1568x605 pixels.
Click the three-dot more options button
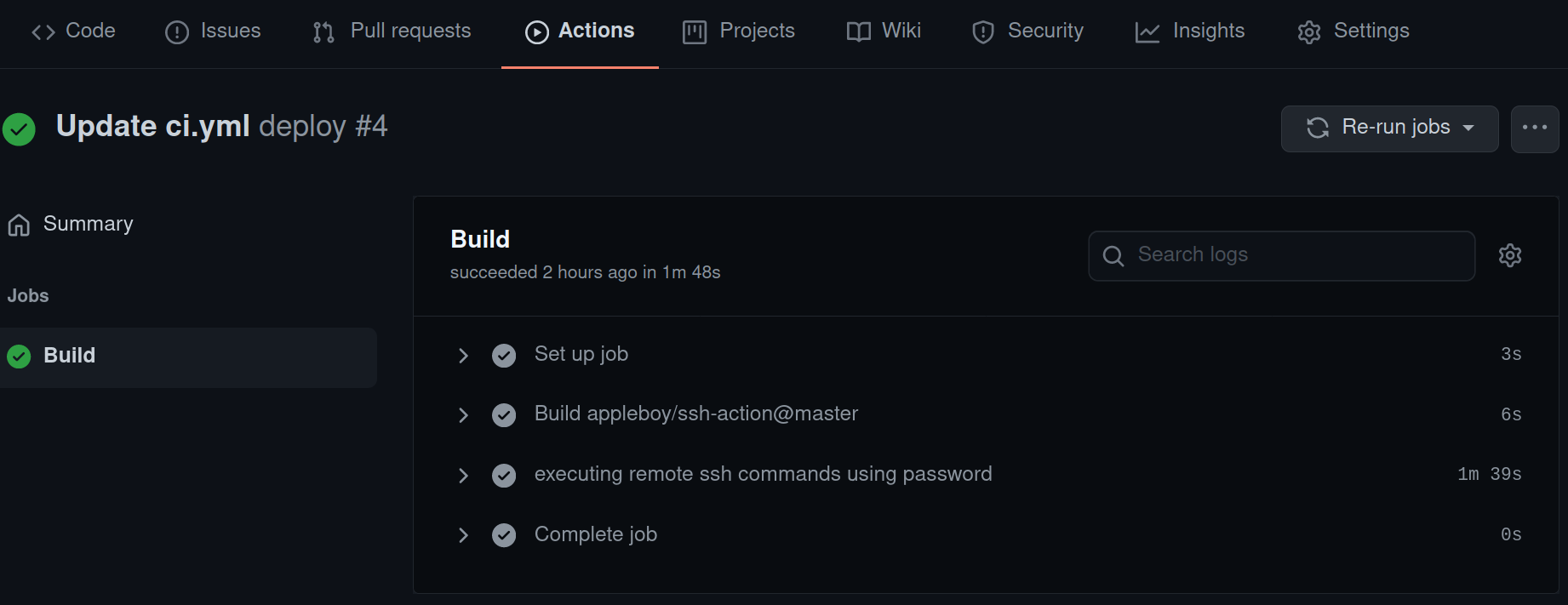coord(1535,128)
